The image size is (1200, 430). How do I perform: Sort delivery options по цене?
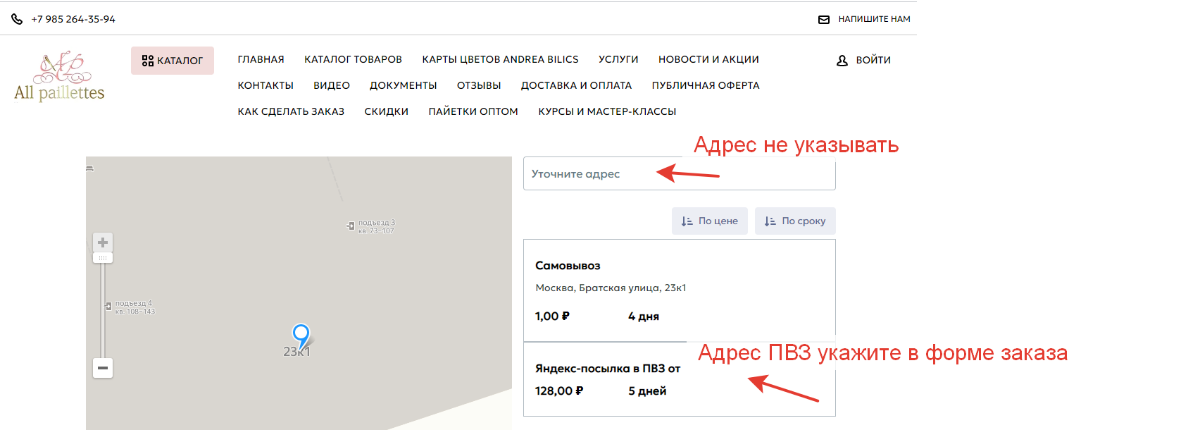[709, 221]
